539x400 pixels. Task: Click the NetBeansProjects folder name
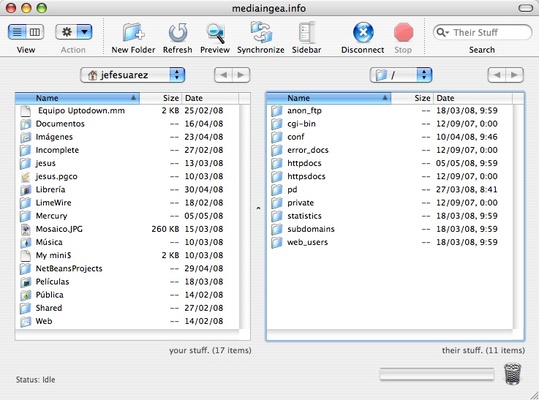[x=69, y=268]
